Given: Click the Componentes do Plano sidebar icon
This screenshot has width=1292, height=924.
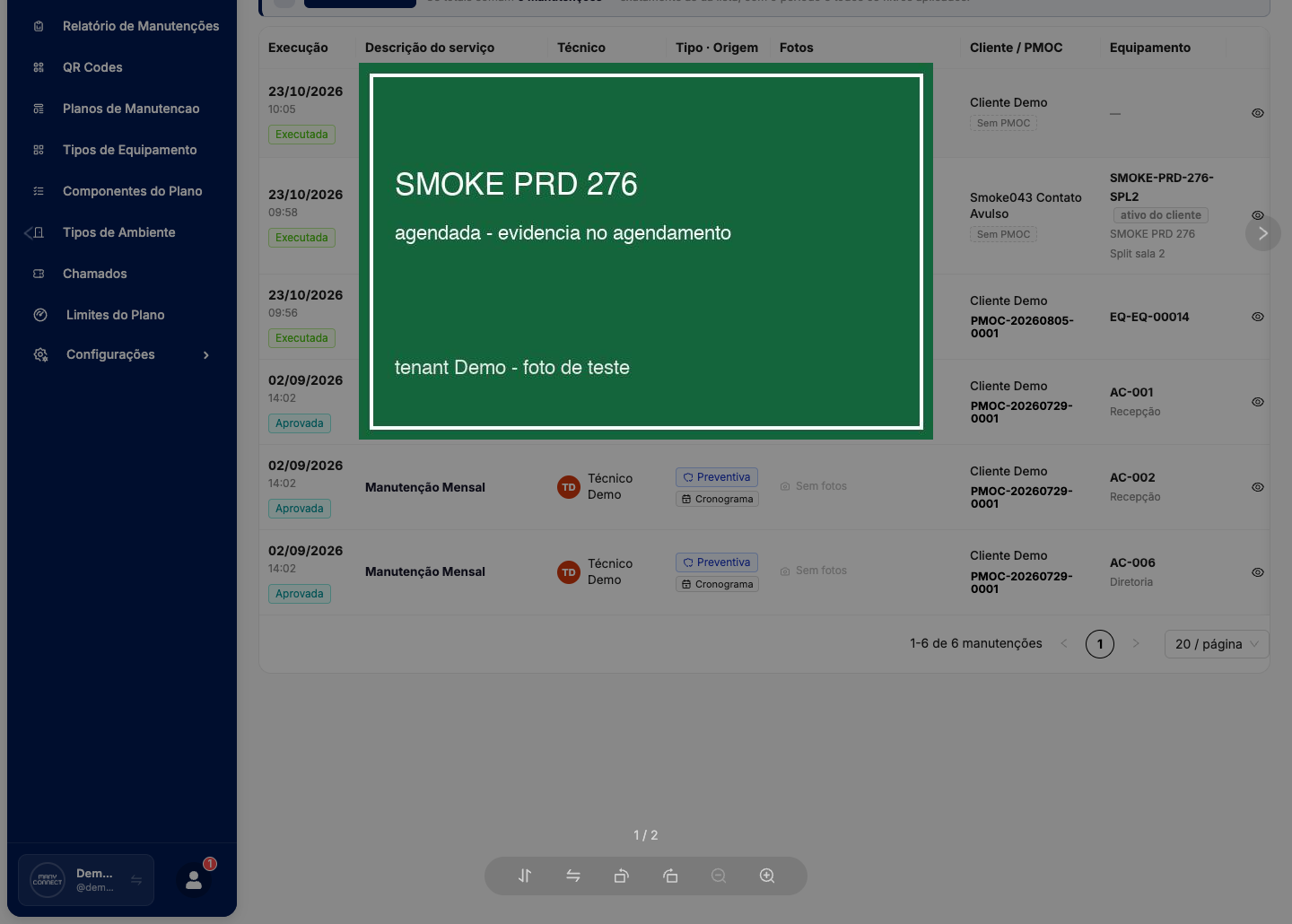Looking at the screenshot, I should 39,191.
